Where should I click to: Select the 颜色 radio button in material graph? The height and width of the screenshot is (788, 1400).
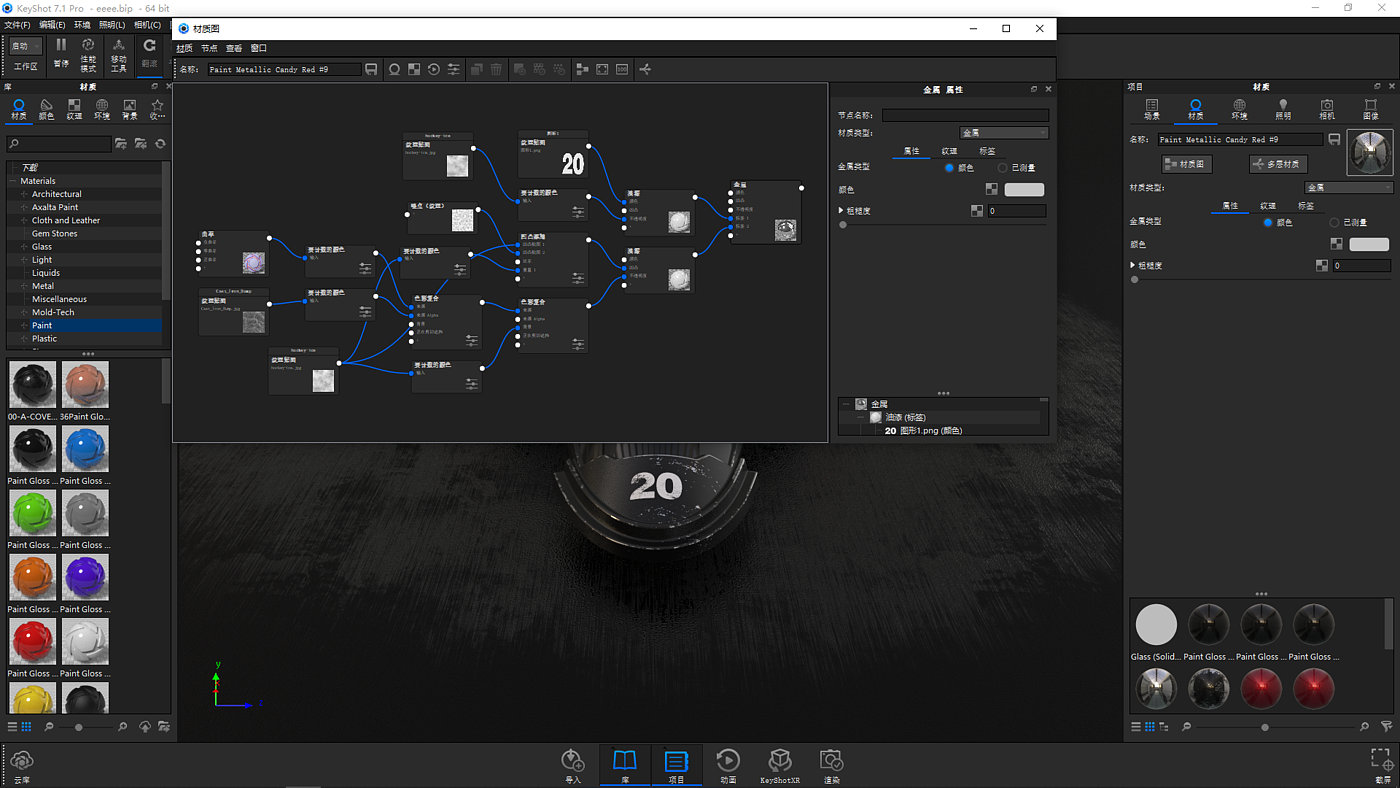point(949,168)
